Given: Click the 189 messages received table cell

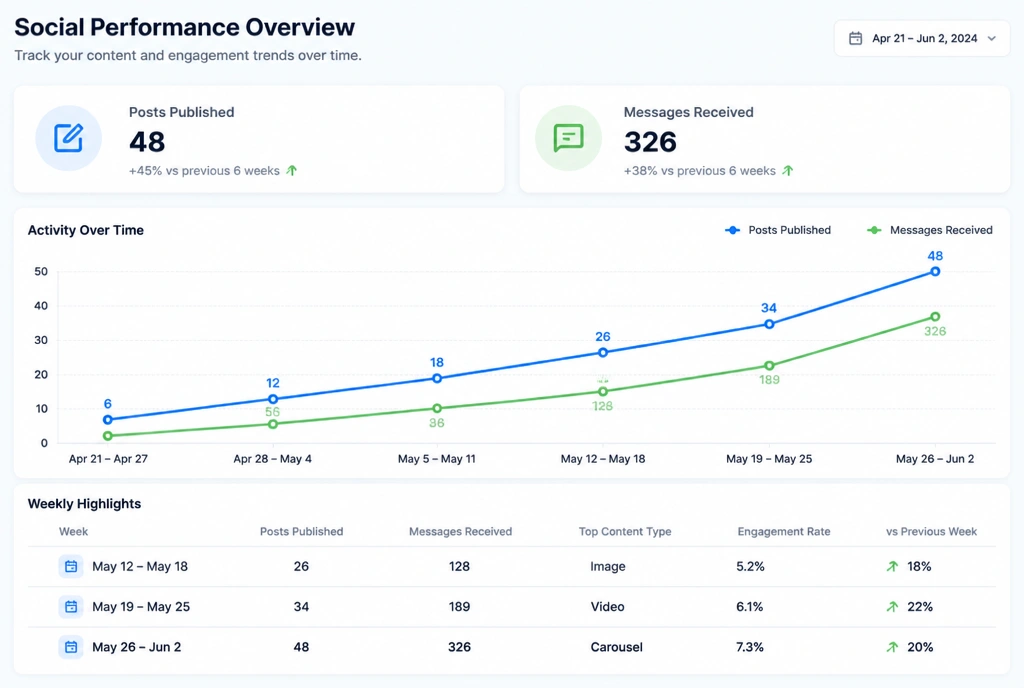Looking at the screenshot, I should pyautogui.click(x=459, y=606).
